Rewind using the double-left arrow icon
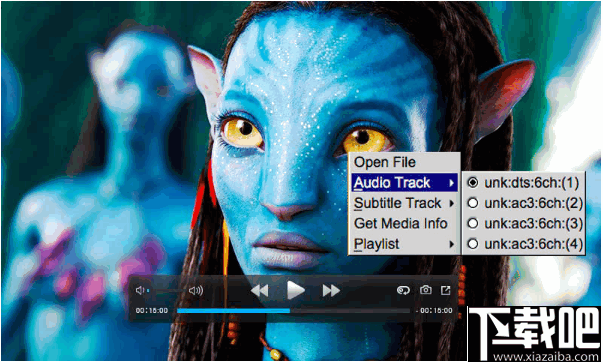Viewport: 603px width, 362px height. pyautogui.click(x=260, y=290)
